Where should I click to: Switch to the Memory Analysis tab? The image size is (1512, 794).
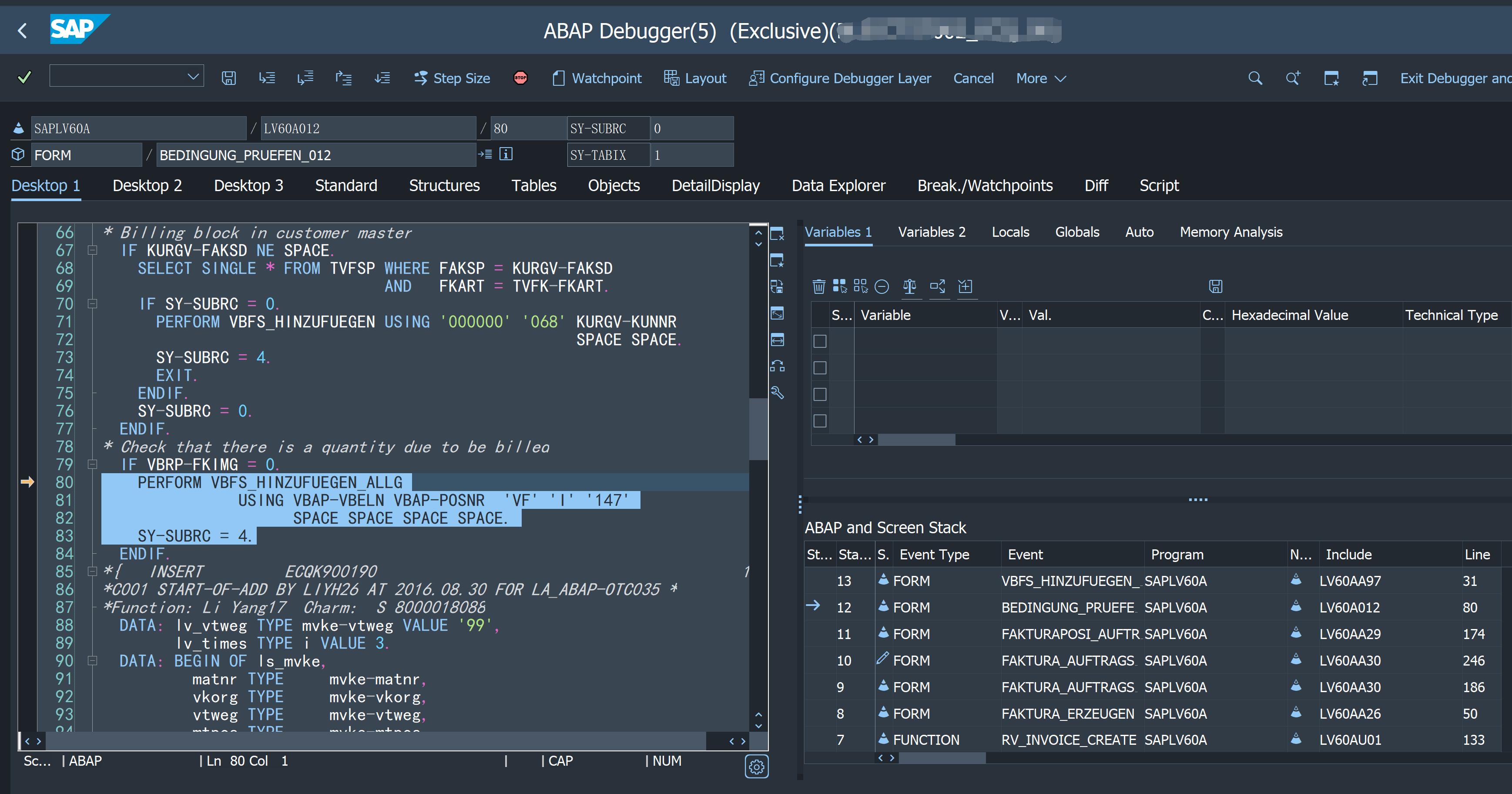1231,232
